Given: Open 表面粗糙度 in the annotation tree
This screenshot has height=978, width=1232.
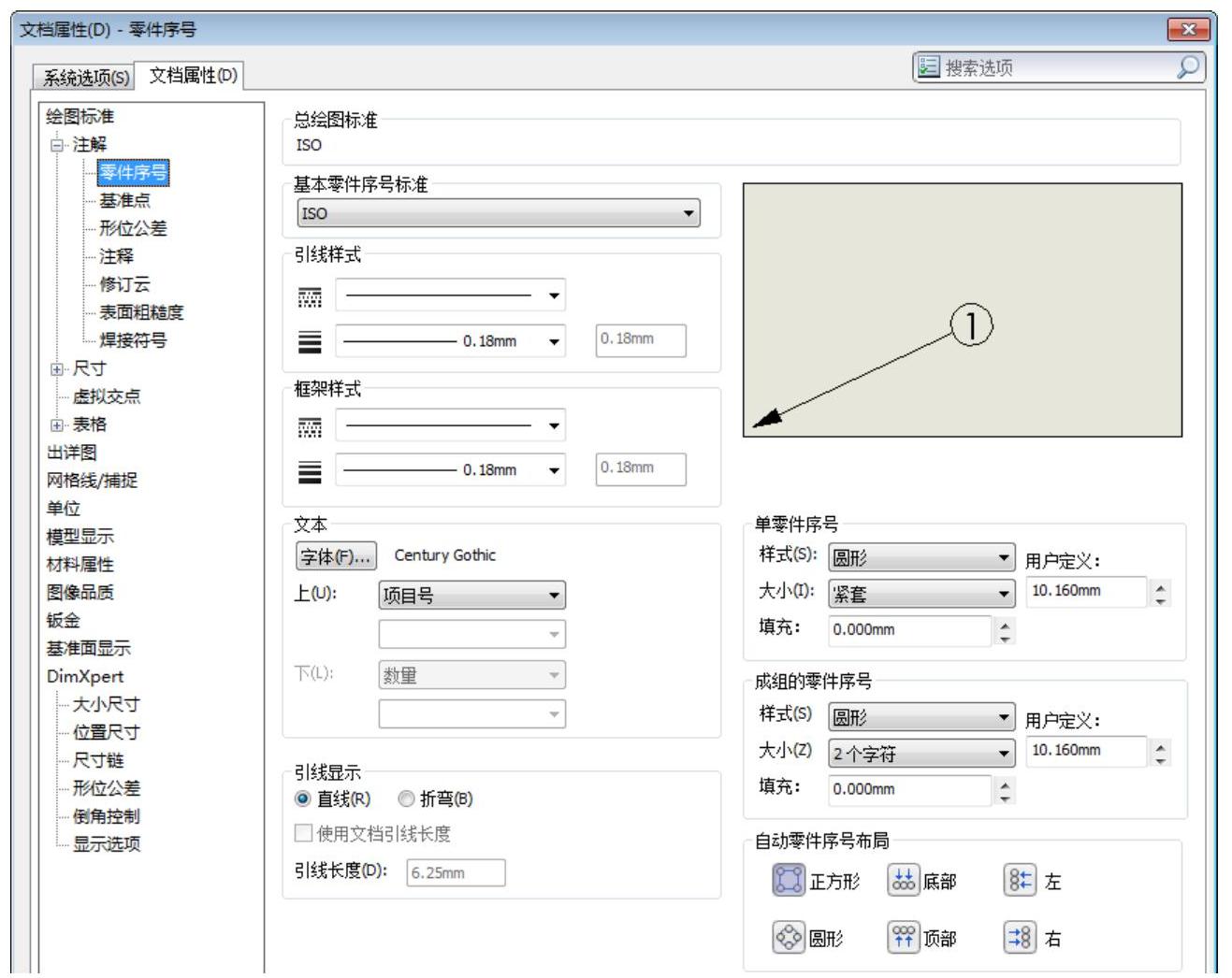Looking at the screenshot, I should point(141,312).
